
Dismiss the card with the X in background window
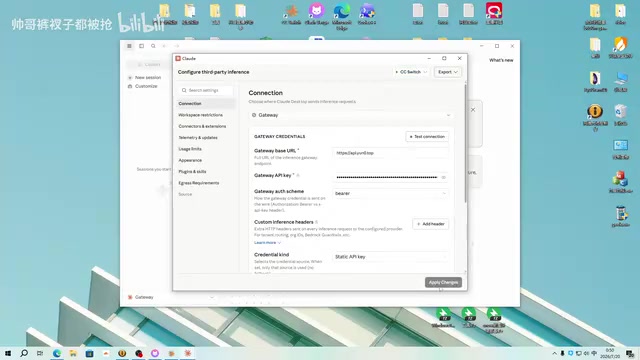(x=473, y=110)
